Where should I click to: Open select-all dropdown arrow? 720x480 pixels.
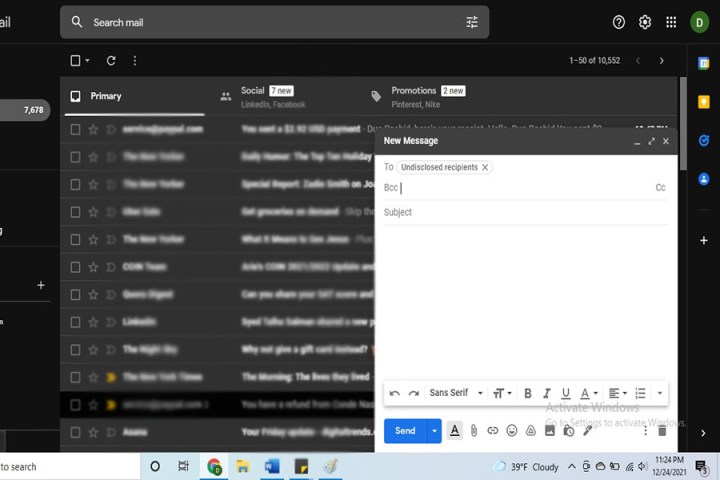pyautogui.click(x=87, y=61)
